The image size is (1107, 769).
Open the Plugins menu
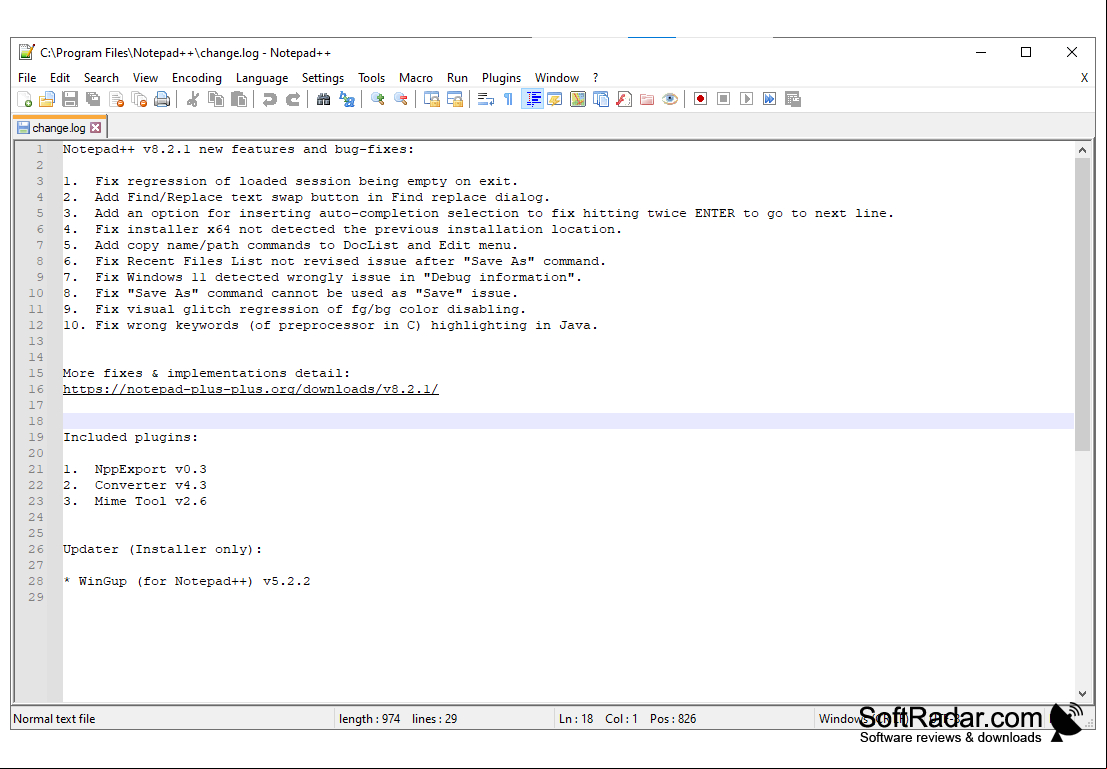[x=501, y=78]
